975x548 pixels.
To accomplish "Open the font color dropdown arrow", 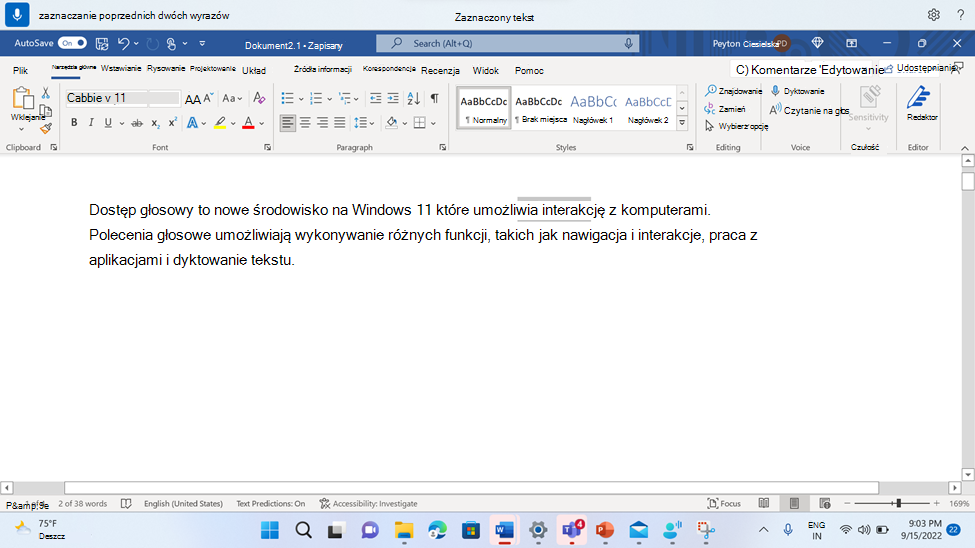I will (x=262, y=123).
